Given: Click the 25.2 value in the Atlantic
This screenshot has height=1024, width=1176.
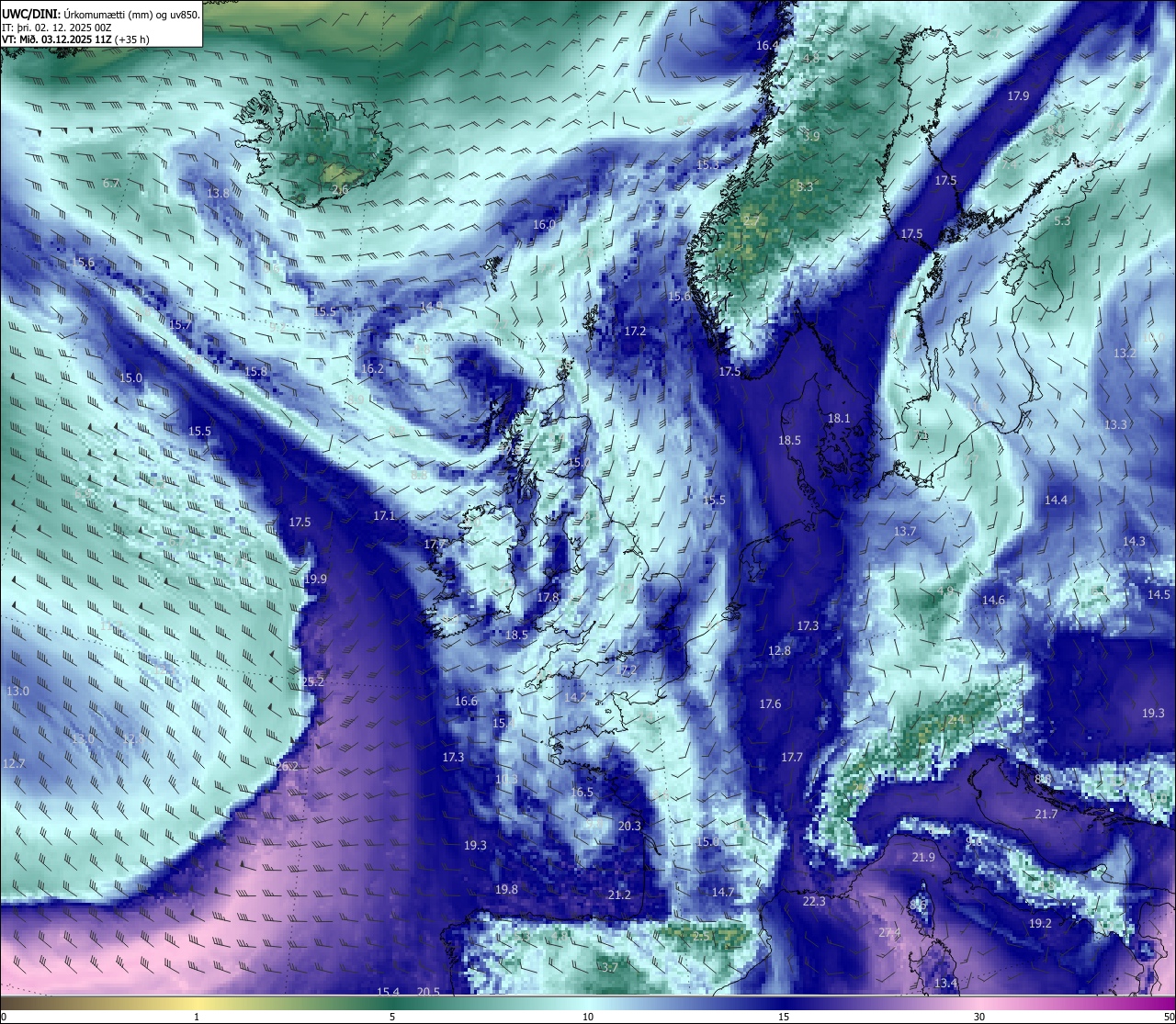Looking at the screenshot, I should pyautogui.click(x=313, y=681).
